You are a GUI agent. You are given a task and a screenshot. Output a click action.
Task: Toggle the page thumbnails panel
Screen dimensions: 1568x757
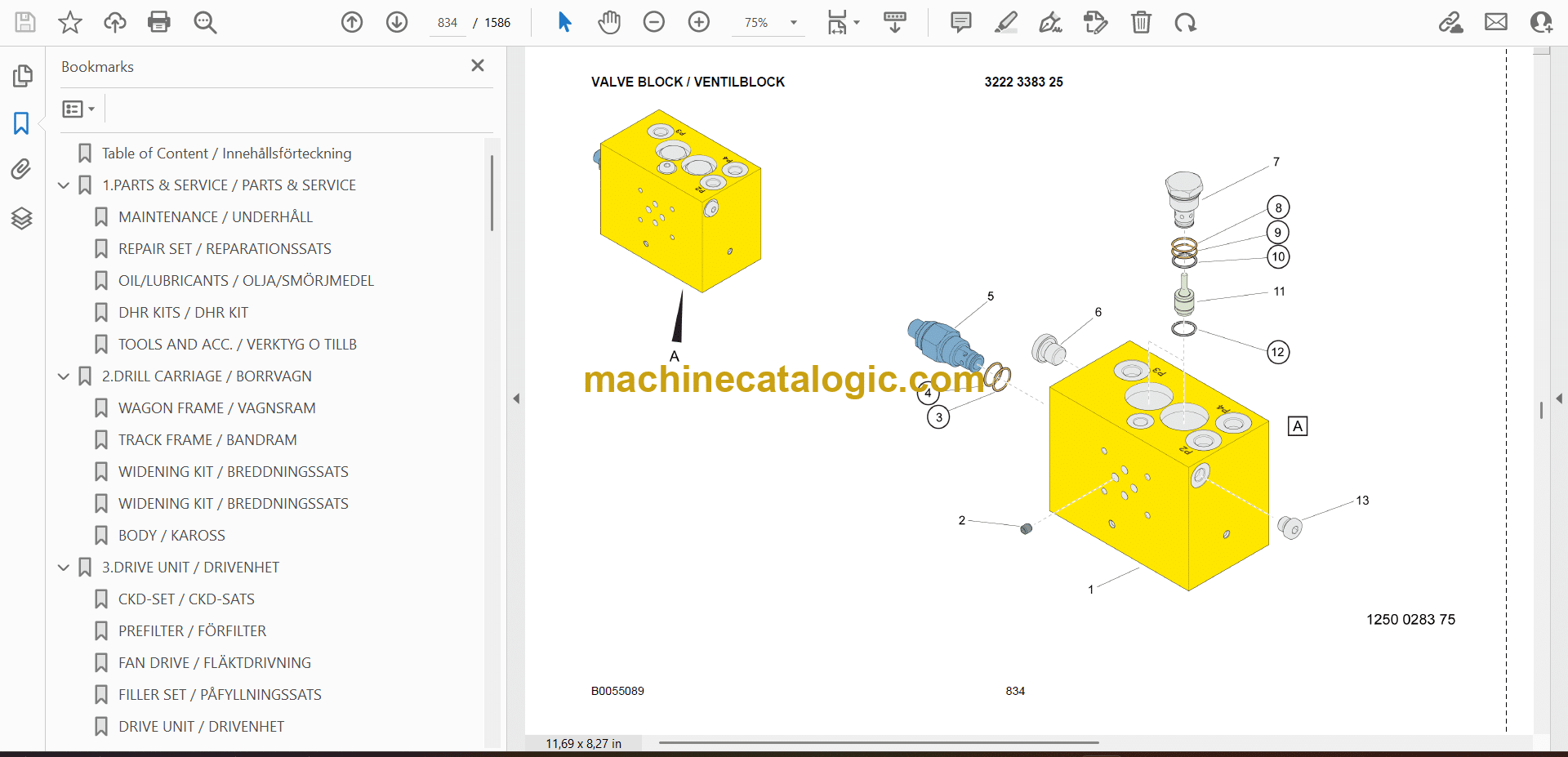point(22,76)
